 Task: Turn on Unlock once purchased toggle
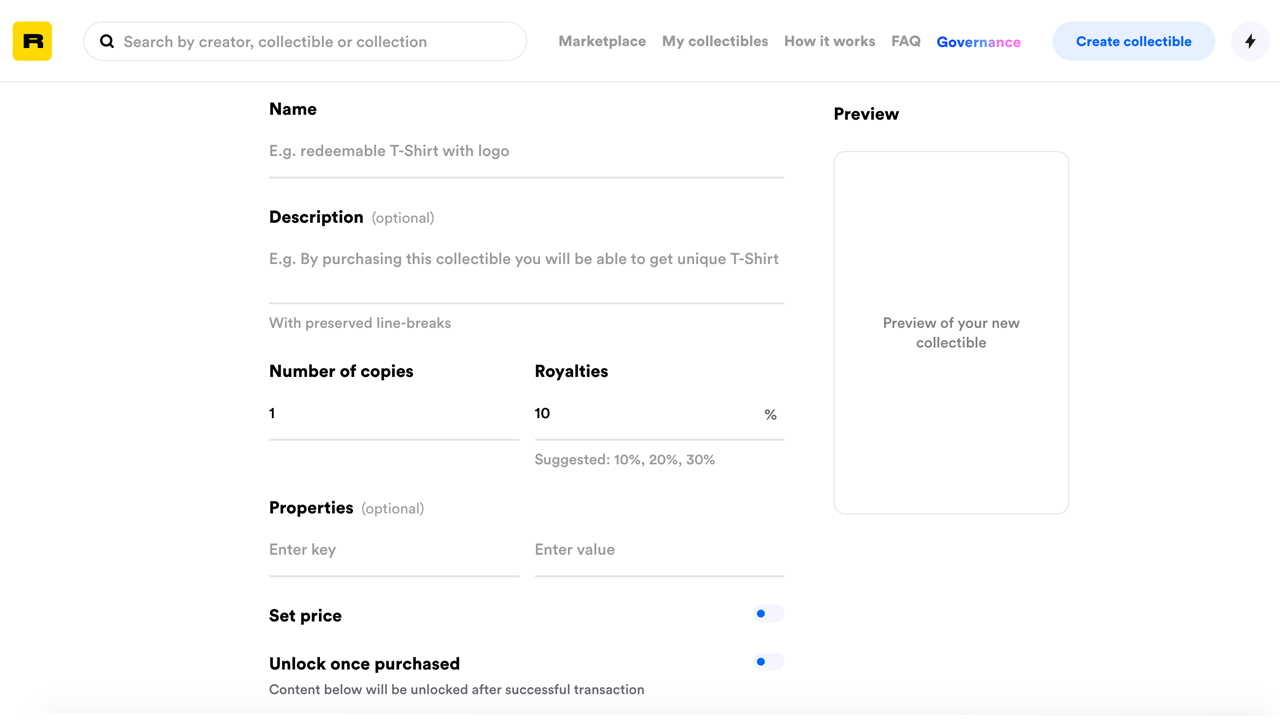pyautogui.click(x=768, y=662)
